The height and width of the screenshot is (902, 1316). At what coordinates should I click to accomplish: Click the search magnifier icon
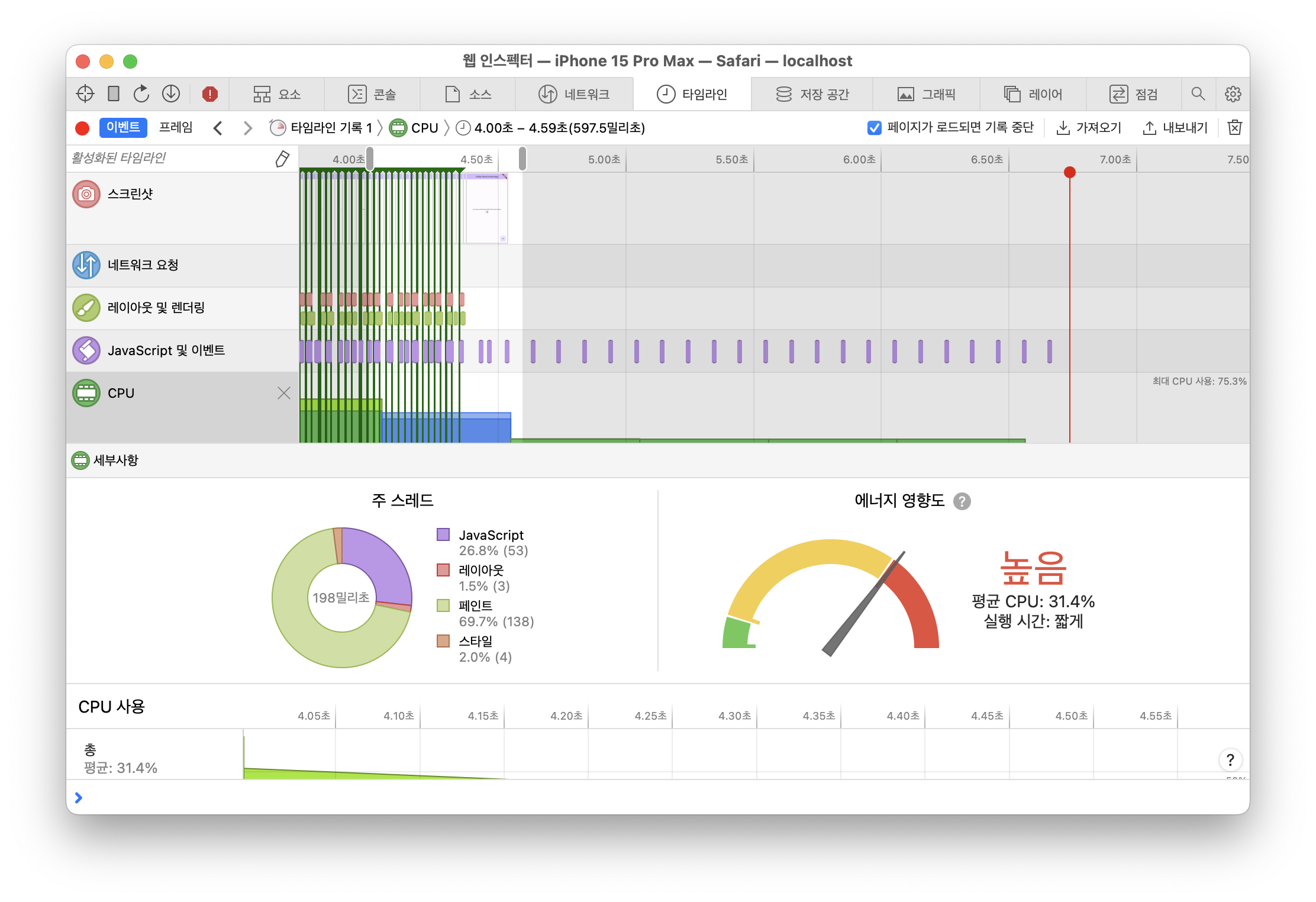(1198, 94)
